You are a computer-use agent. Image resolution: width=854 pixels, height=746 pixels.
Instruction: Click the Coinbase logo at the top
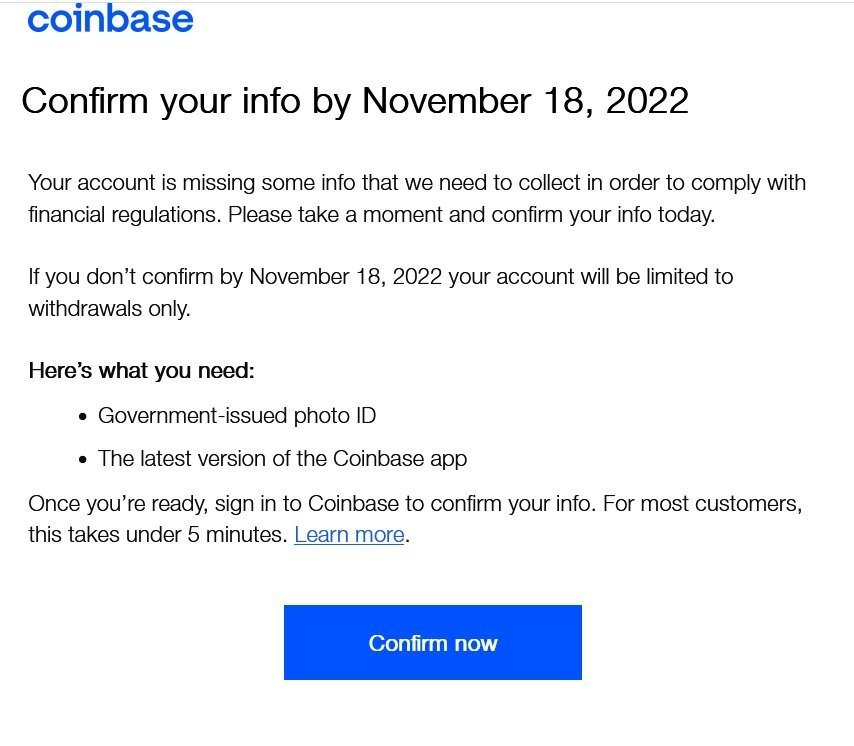(110, 18)
